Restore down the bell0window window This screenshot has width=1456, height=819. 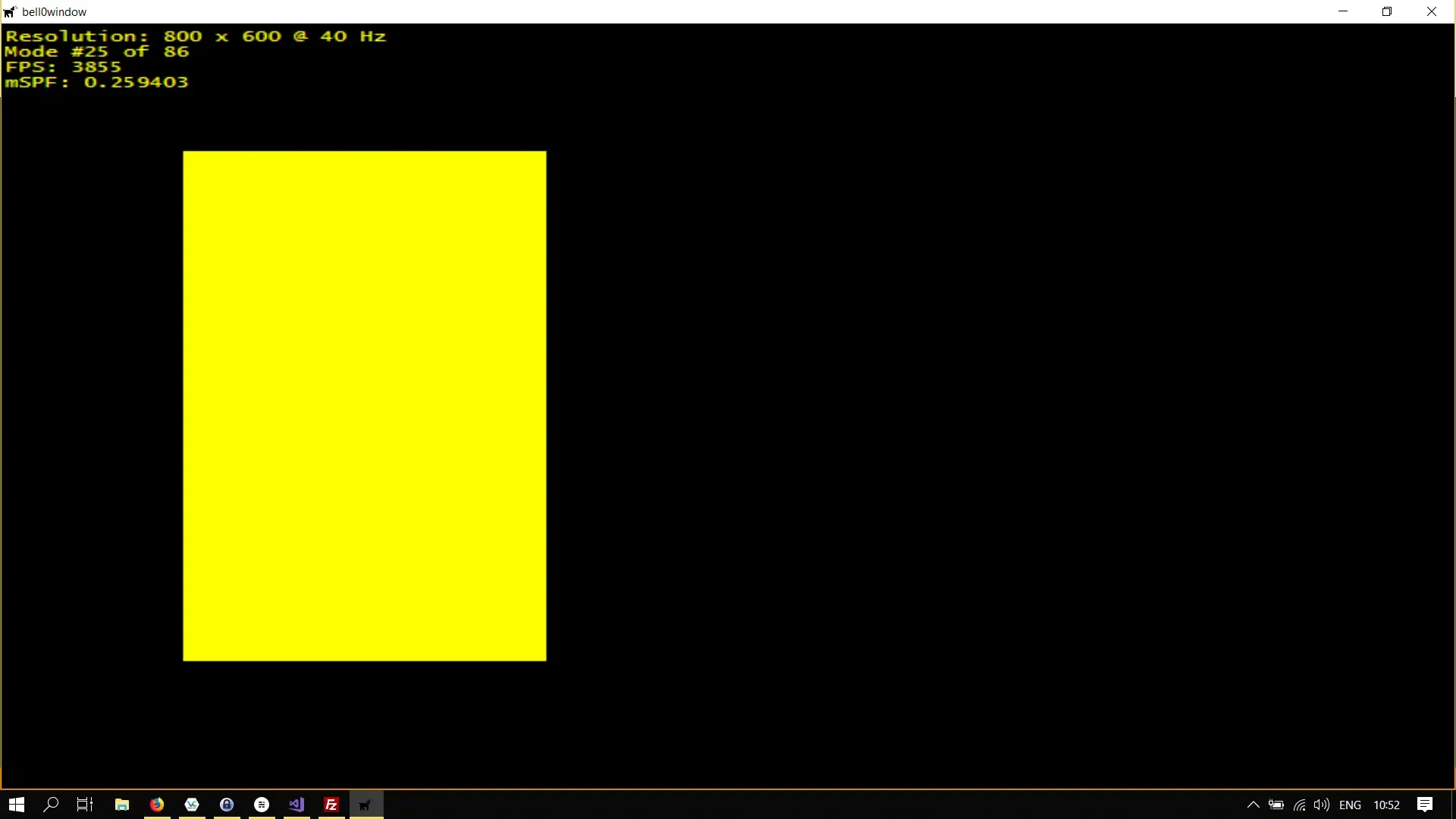tap(1387, 12)
